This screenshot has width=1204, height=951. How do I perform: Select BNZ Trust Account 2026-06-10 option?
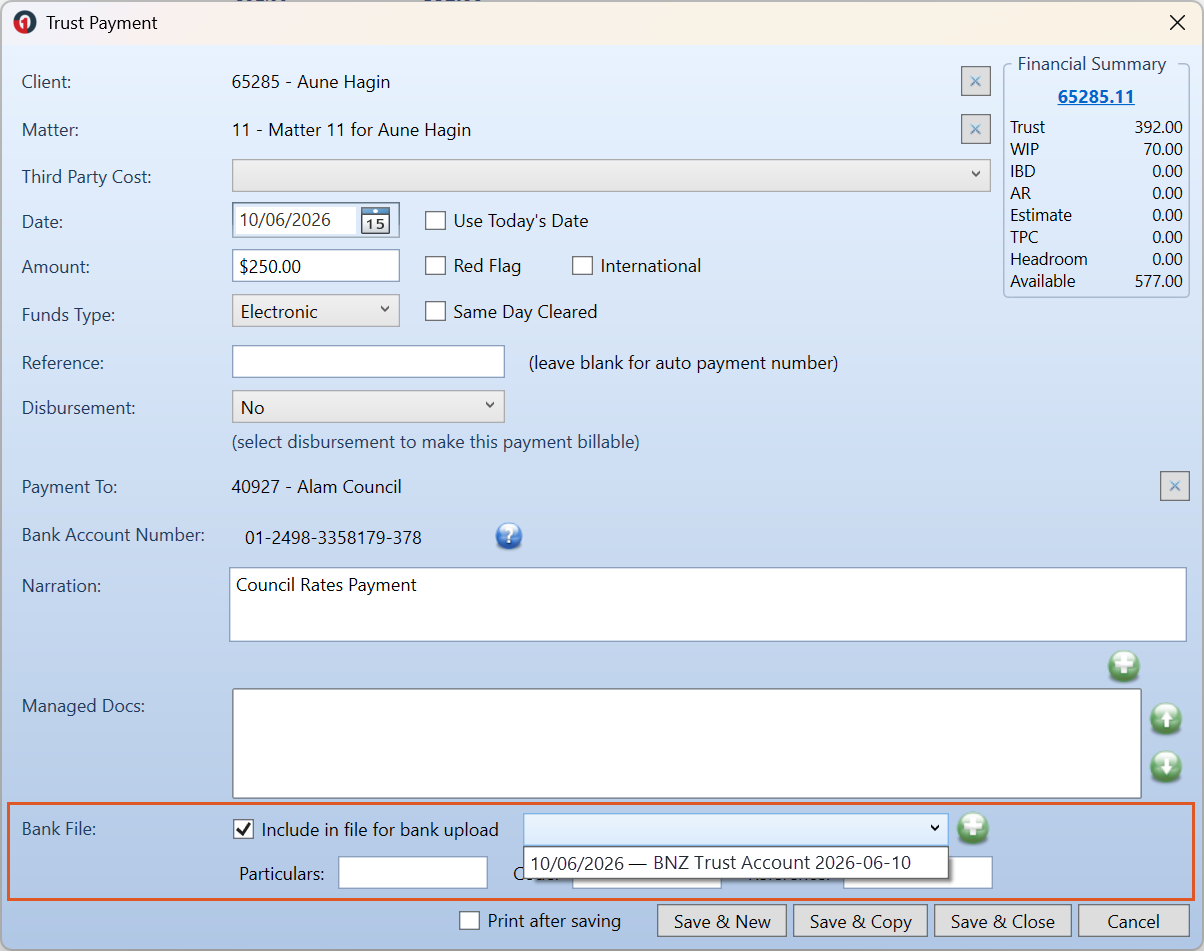point(736,863)
